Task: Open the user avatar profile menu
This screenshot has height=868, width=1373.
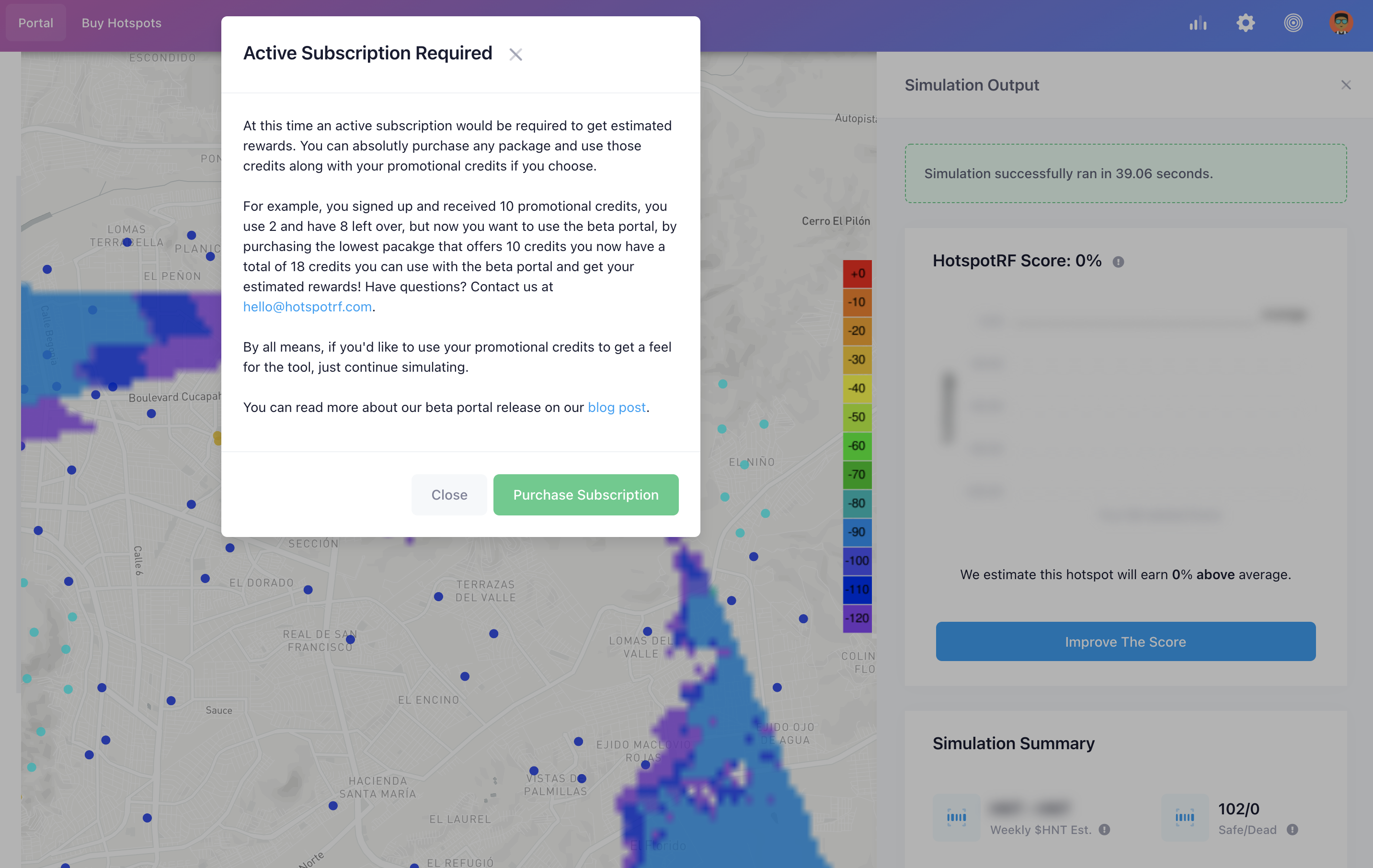Action: (1340, 23)
